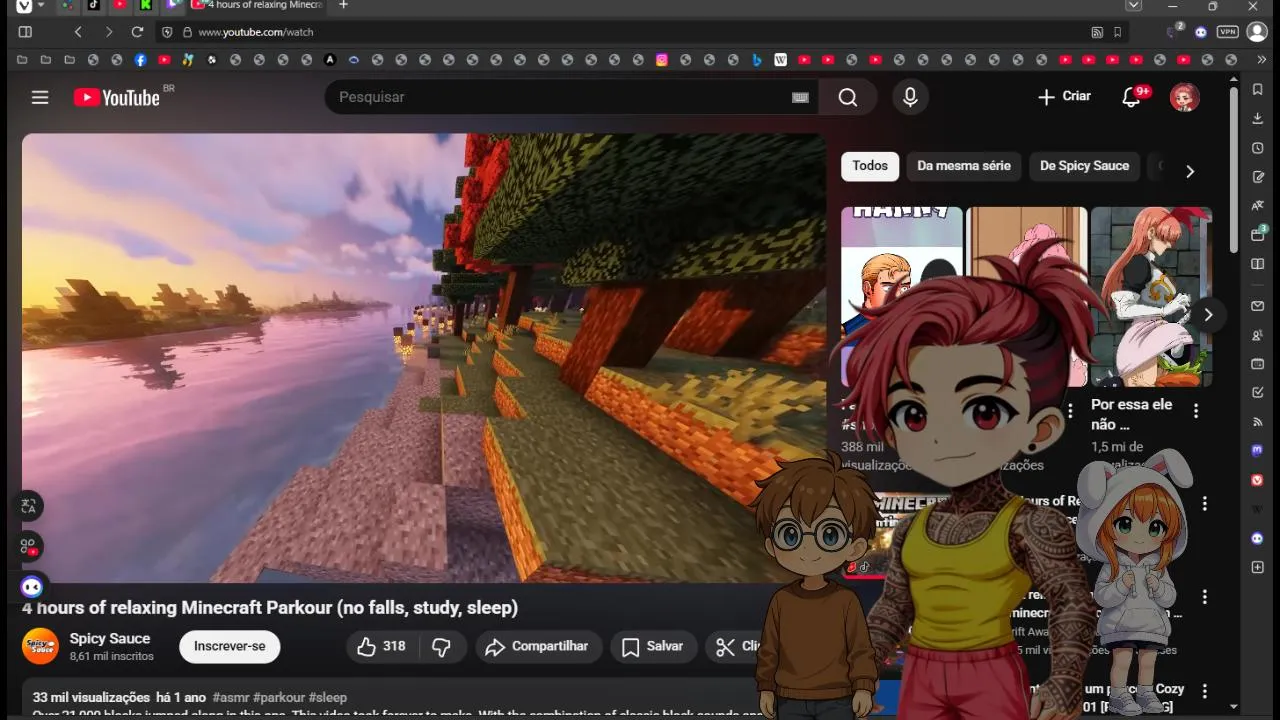The height and width of the screenshot is (720, 1280).
Task: Open the Spicy Sauce channel name
Action: click(110, 638)
